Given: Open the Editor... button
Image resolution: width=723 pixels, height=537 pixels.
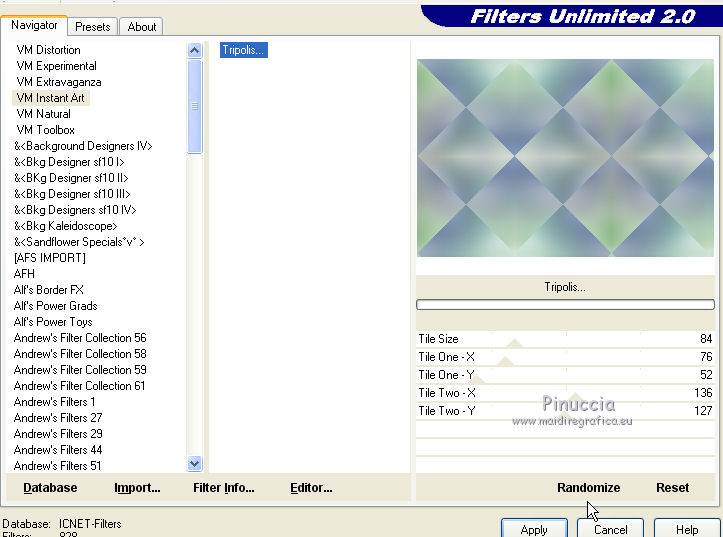Looking at the screenshot, I should [311, 488].
